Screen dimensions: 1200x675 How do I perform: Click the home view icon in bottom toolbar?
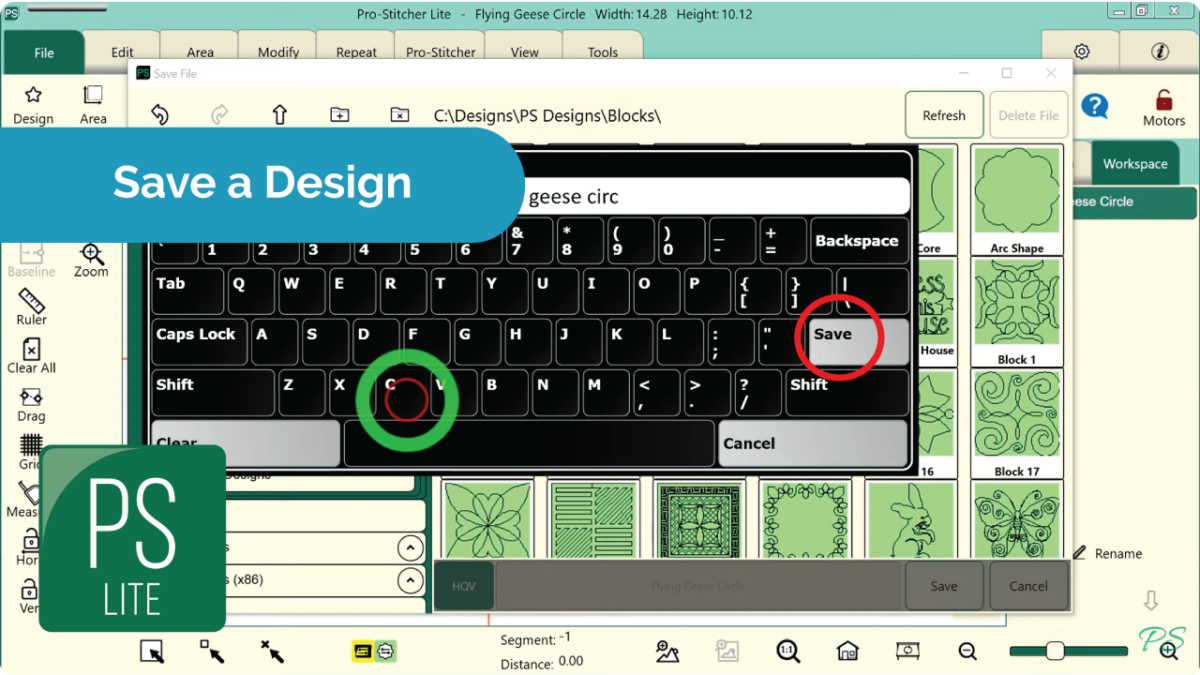pyautogui.click(x=847, y=651)
